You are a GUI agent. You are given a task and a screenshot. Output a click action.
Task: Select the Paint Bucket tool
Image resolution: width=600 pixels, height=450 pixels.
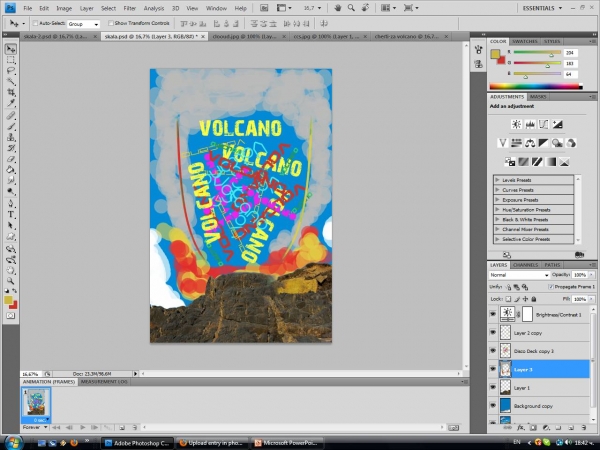11,170
